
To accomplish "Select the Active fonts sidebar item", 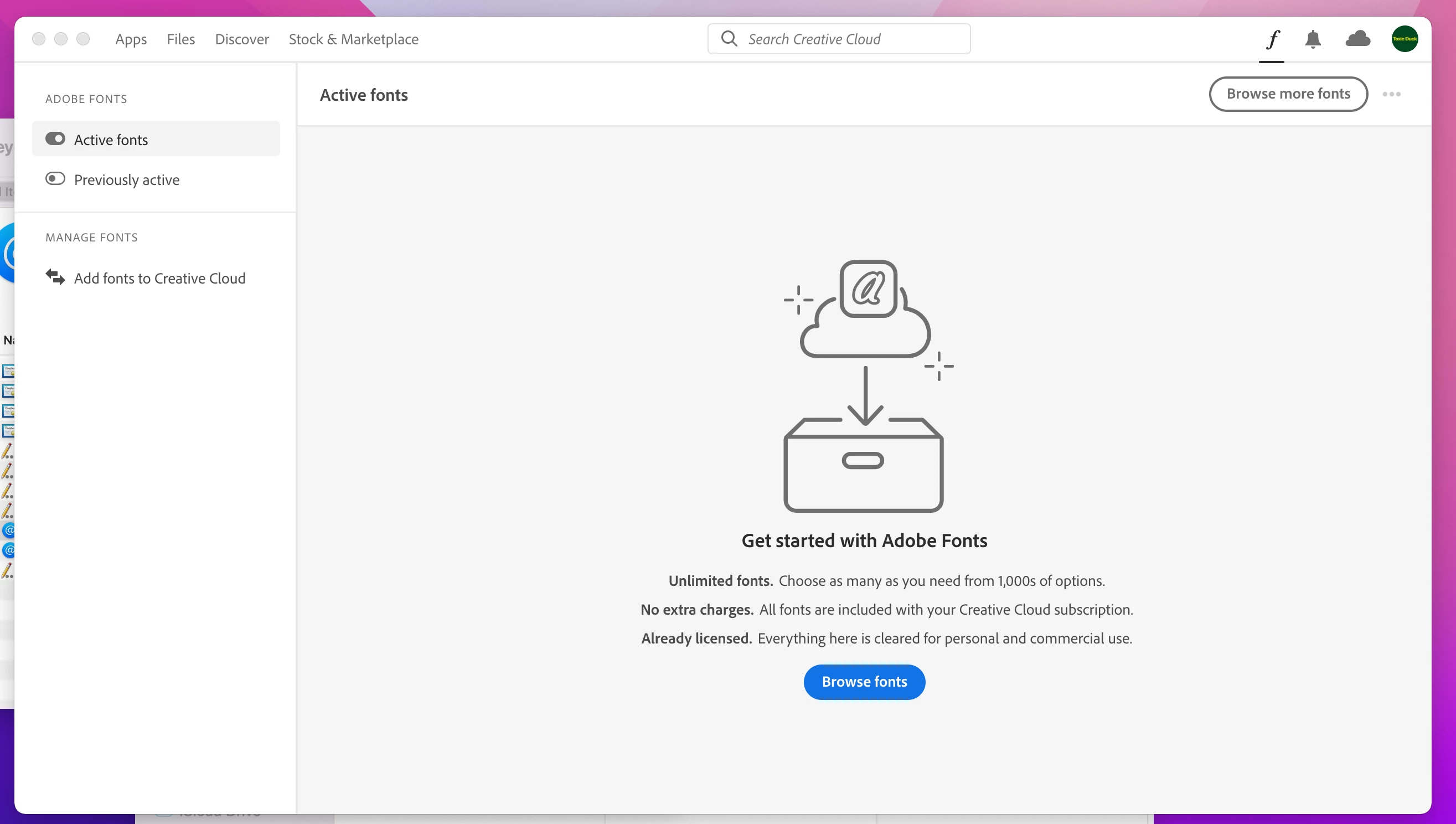I will [111, 139].
